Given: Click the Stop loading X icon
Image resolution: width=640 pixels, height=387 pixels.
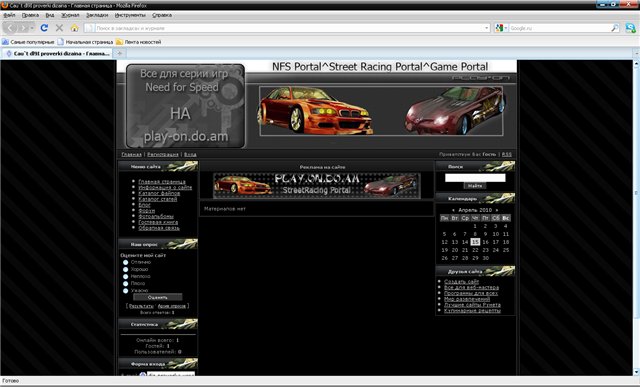Looking at the screenshot, I should (59, 28).
